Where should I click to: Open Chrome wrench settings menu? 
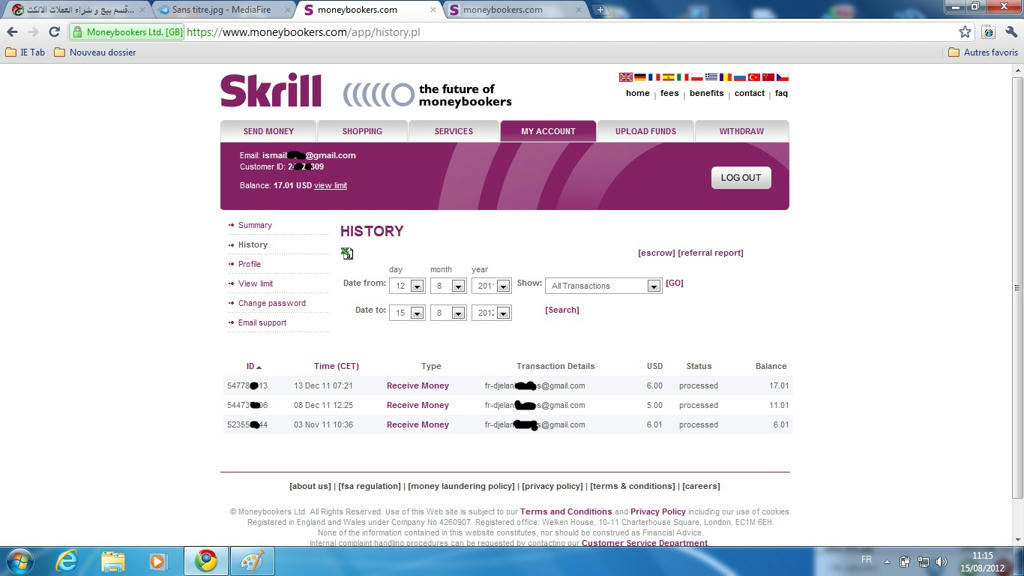[1010, 32]
